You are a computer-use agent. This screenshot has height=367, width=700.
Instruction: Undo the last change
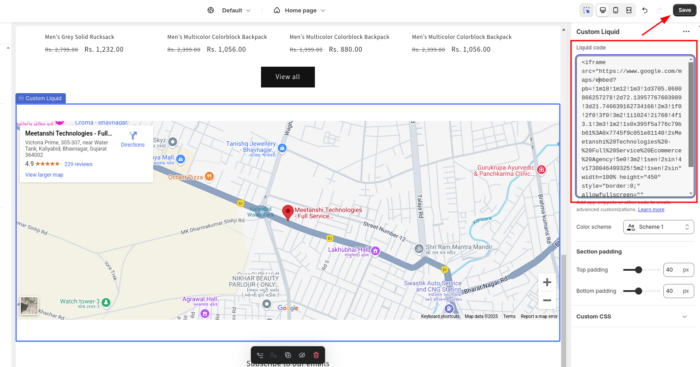coord(645,10)
